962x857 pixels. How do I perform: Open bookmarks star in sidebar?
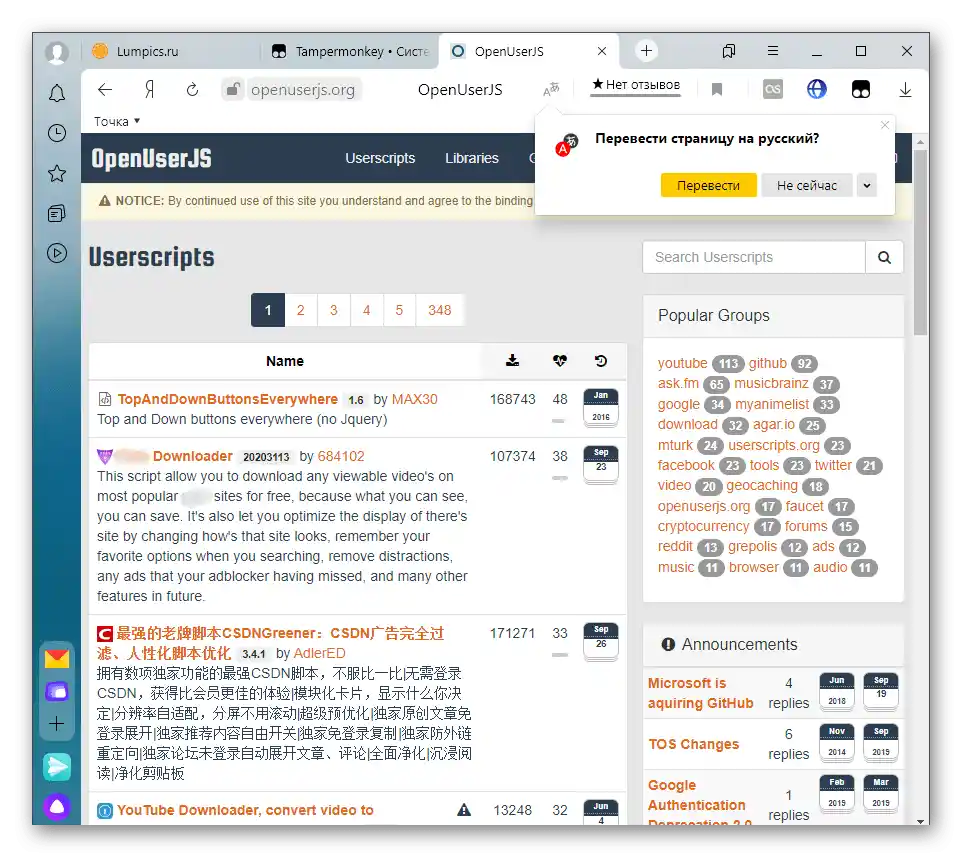coord(56,174)
